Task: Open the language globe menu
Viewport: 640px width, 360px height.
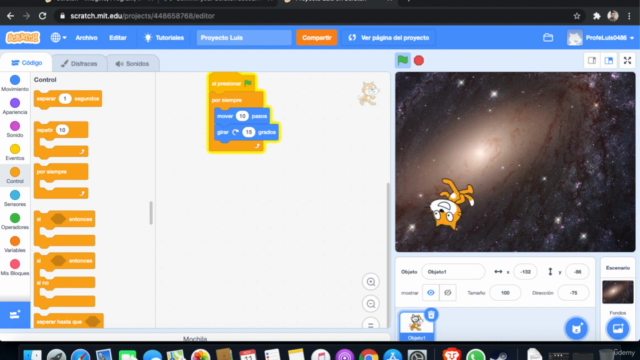Action: (x=58, y=38)
